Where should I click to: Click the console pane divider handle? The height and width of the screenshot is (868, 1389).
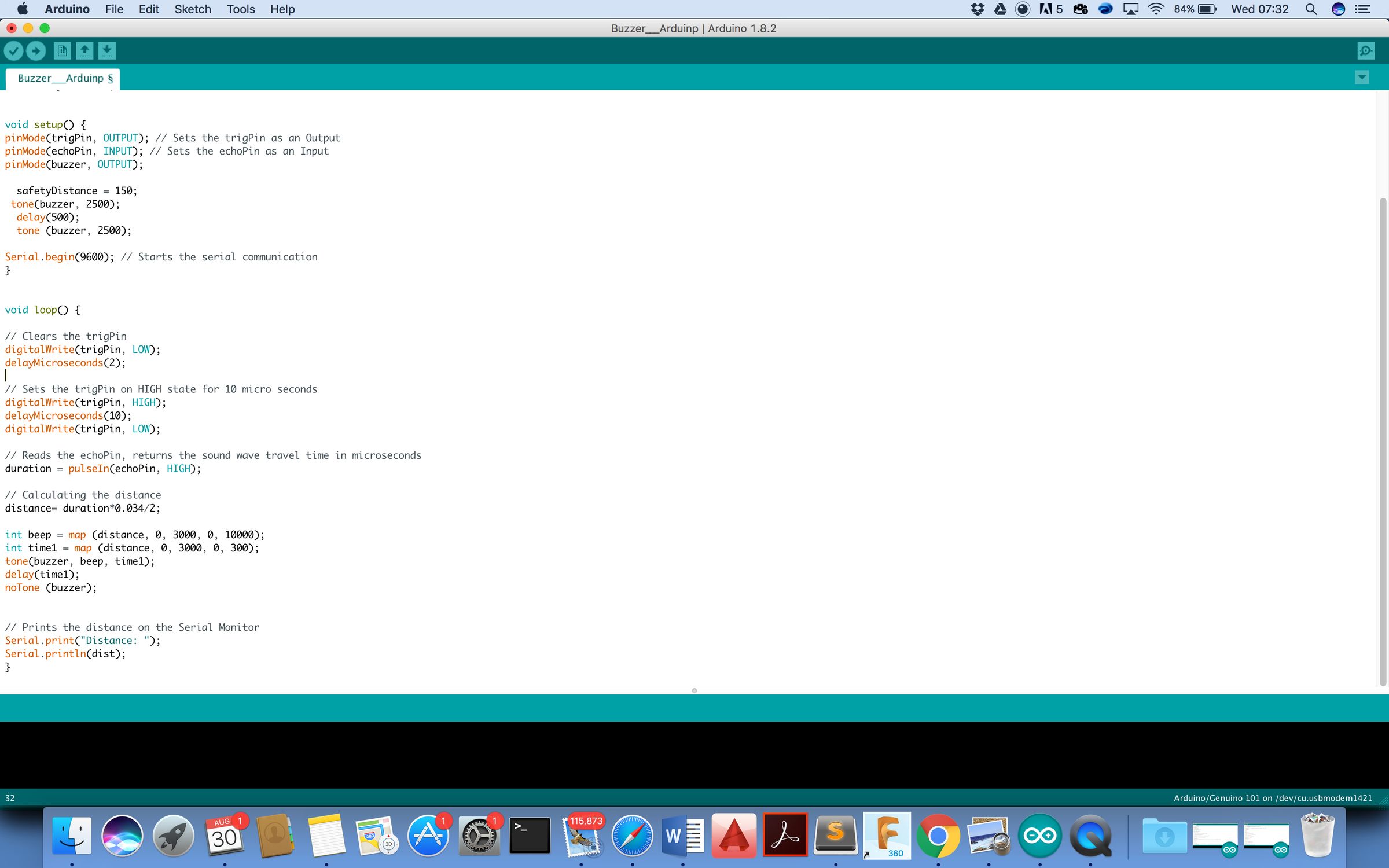pos(694,690)
